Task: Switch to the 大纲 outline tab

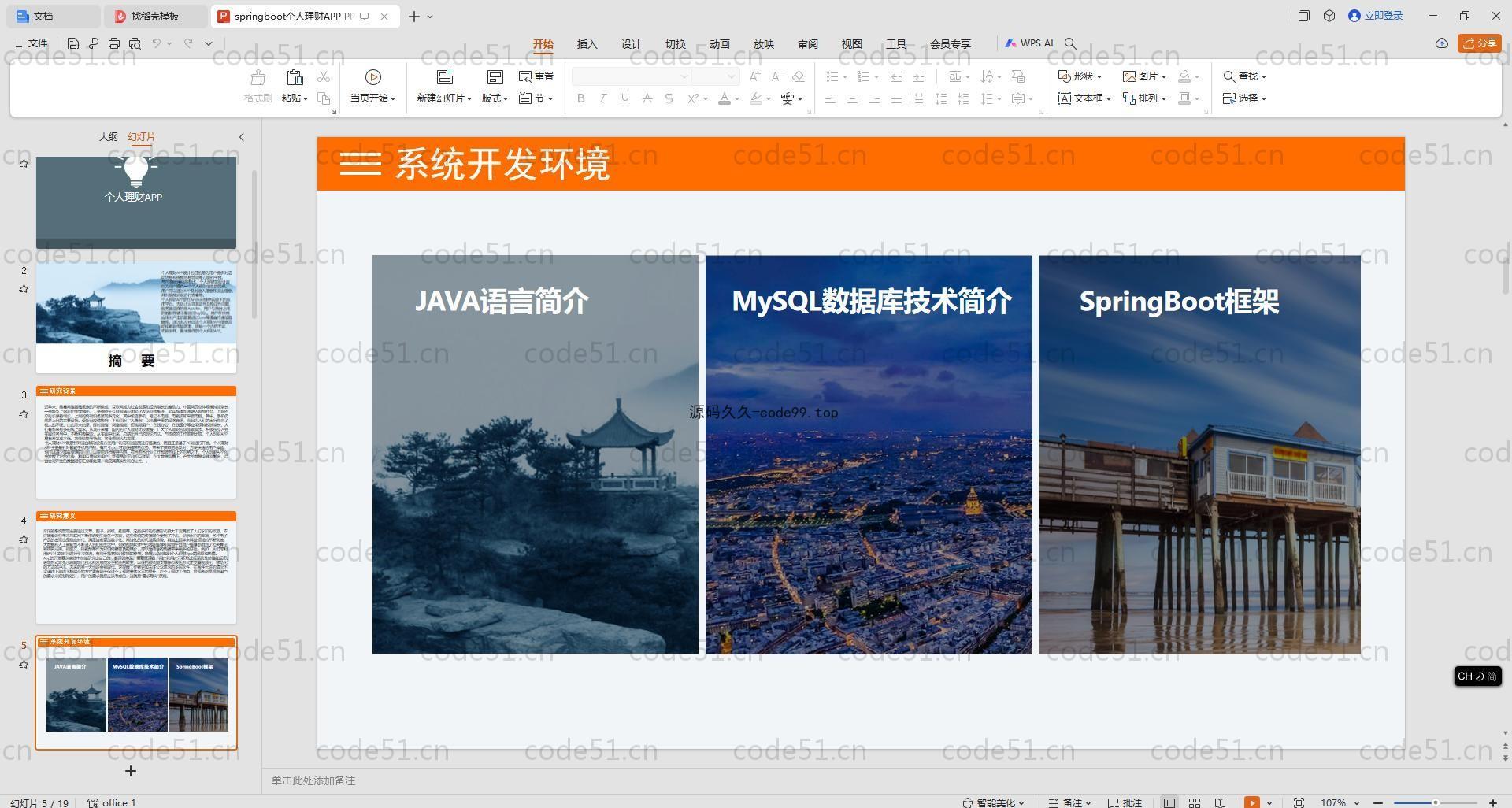Action: (109, 137)
